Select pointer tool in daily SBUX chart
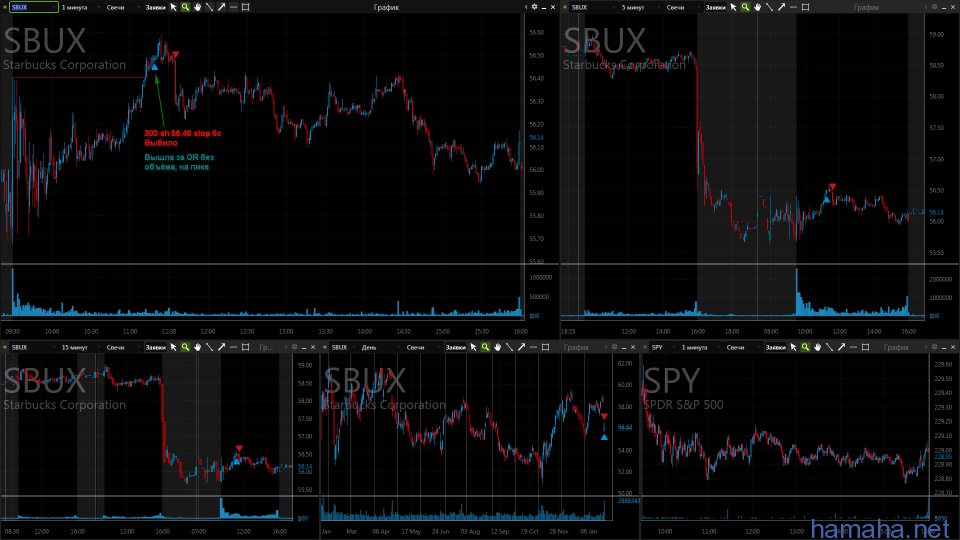 473,347
